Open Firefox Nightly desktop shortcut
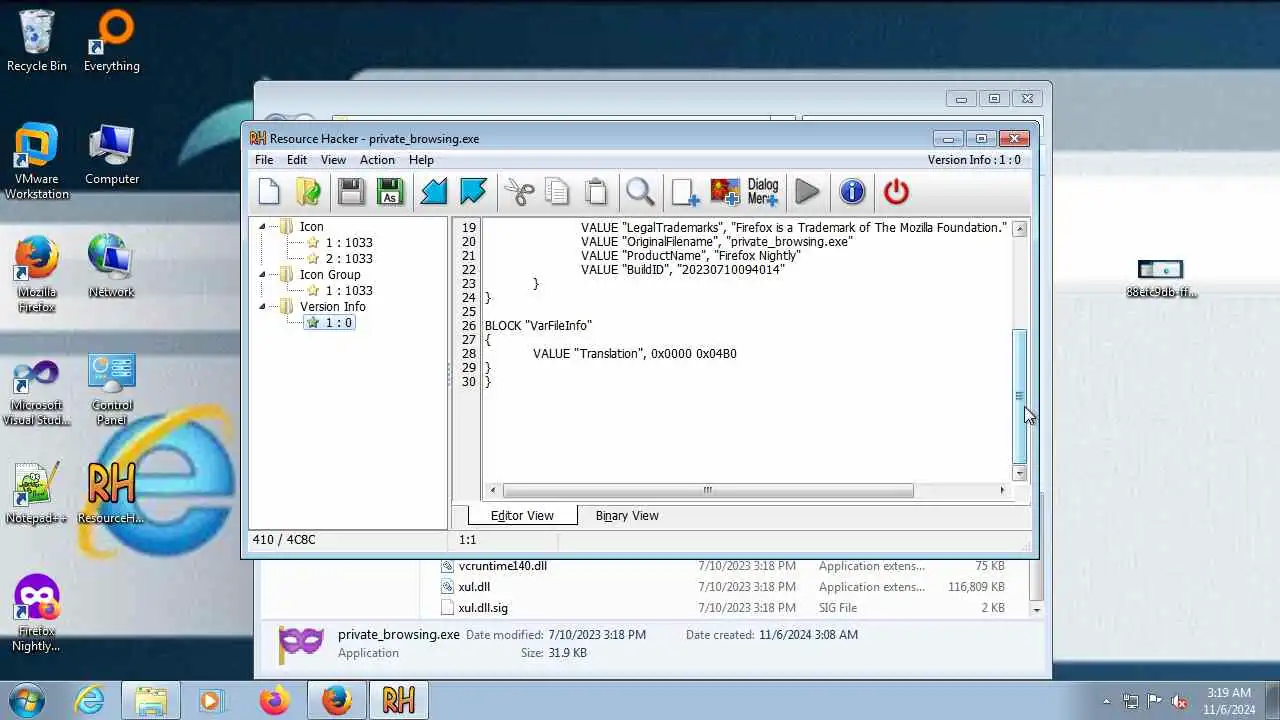This screenshot has height=720, width=1280. point(37,613)
